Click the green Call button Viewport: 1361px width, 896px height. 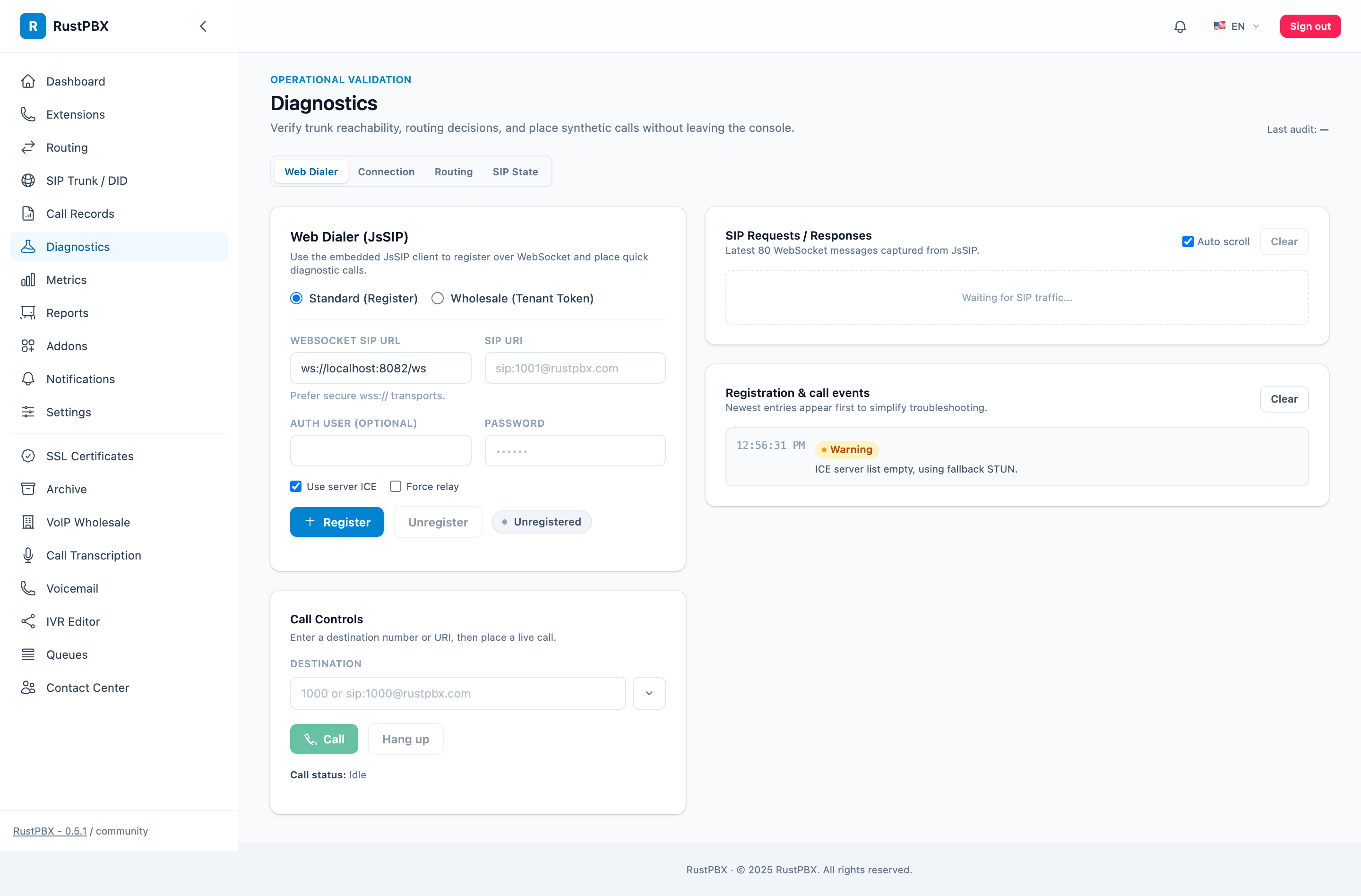[x=324, y=739]
